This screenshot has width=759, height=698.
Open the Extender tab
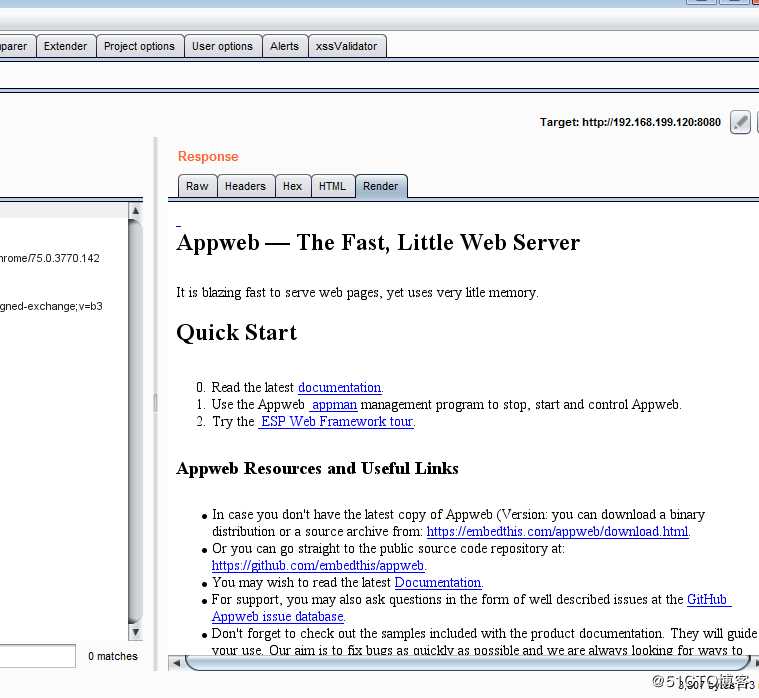pos(65,46)
